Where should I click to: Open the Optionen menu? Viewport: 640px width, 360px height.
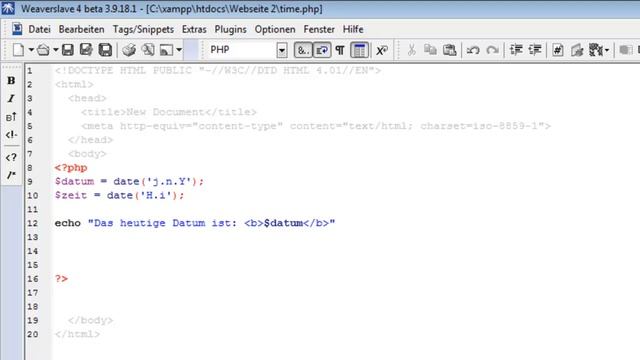point(275,29)
